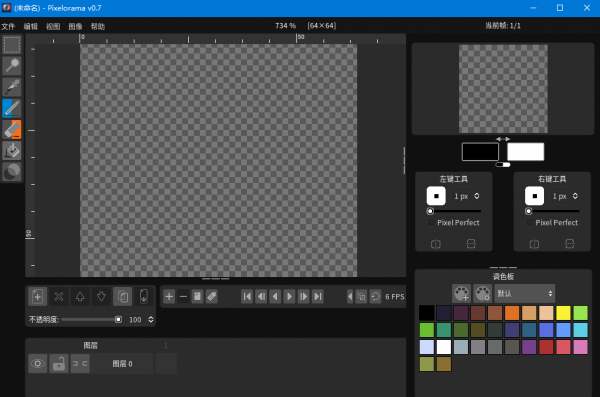Toggle horizontal mirroring for left tool
600x397 pixels.
[436, 244]
